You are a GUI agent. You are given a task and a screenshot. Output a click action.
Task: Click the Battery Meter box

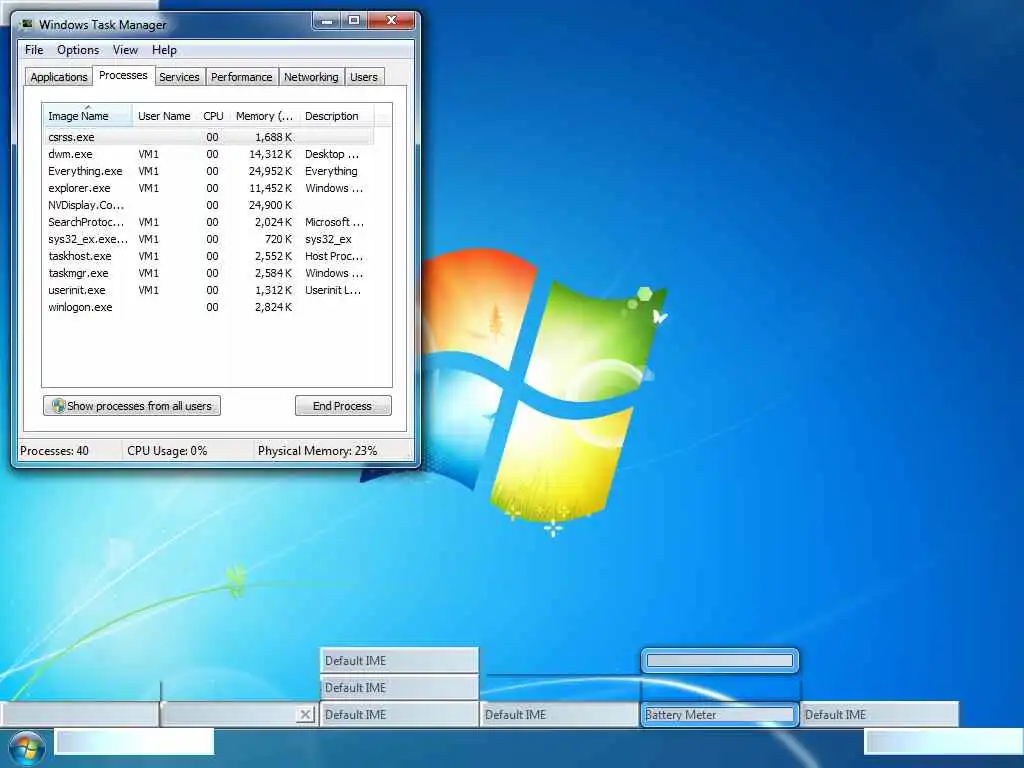[x=720, y=714]
